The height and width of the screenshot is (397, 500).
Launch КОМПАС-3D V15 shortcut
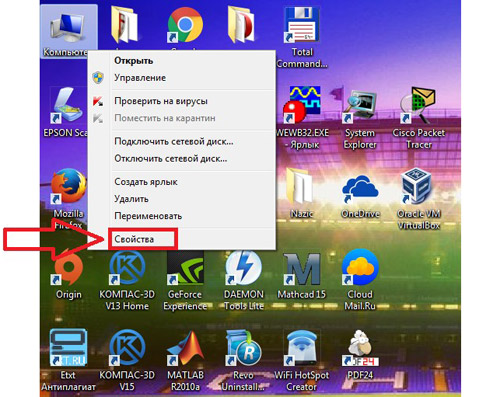coord(127,348)
